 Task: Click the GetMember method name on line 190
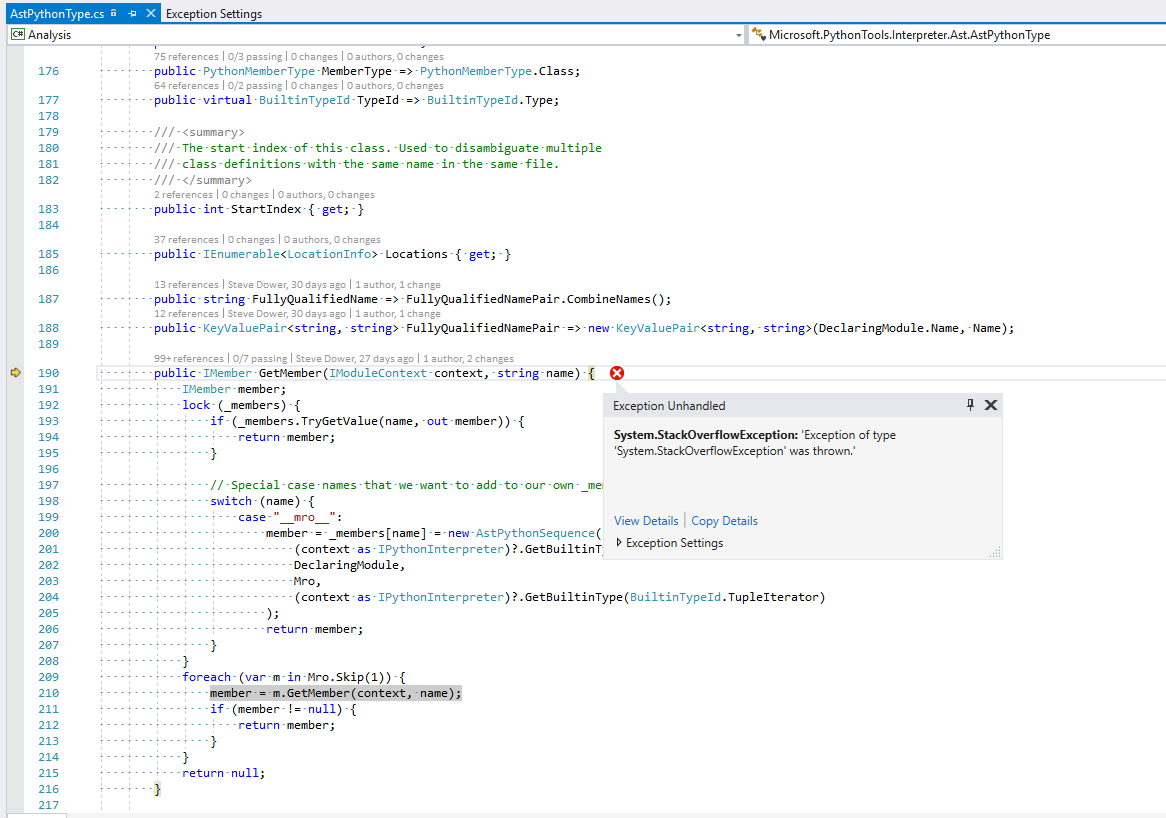tap(290, 373)
